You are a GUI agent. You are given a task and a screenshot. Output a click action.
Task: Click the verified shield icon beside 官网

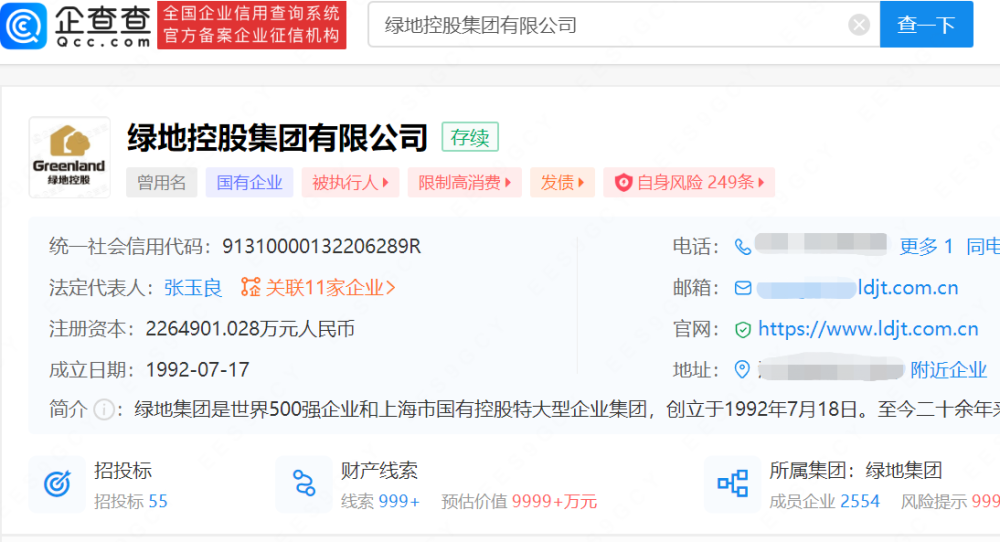(742, 330)
